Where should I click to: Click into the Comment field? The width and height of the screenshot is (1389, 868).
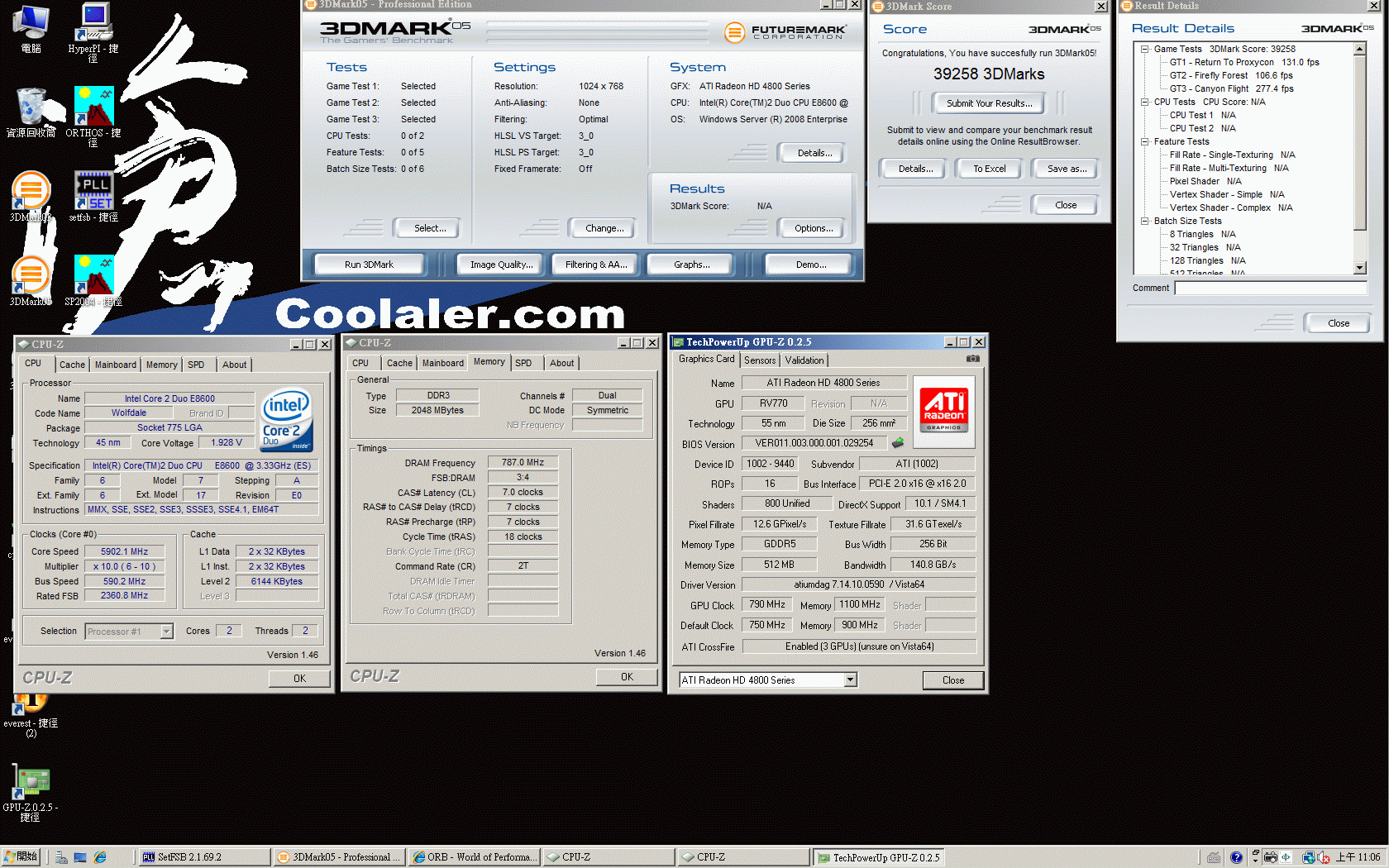[x=1271, y=288]
